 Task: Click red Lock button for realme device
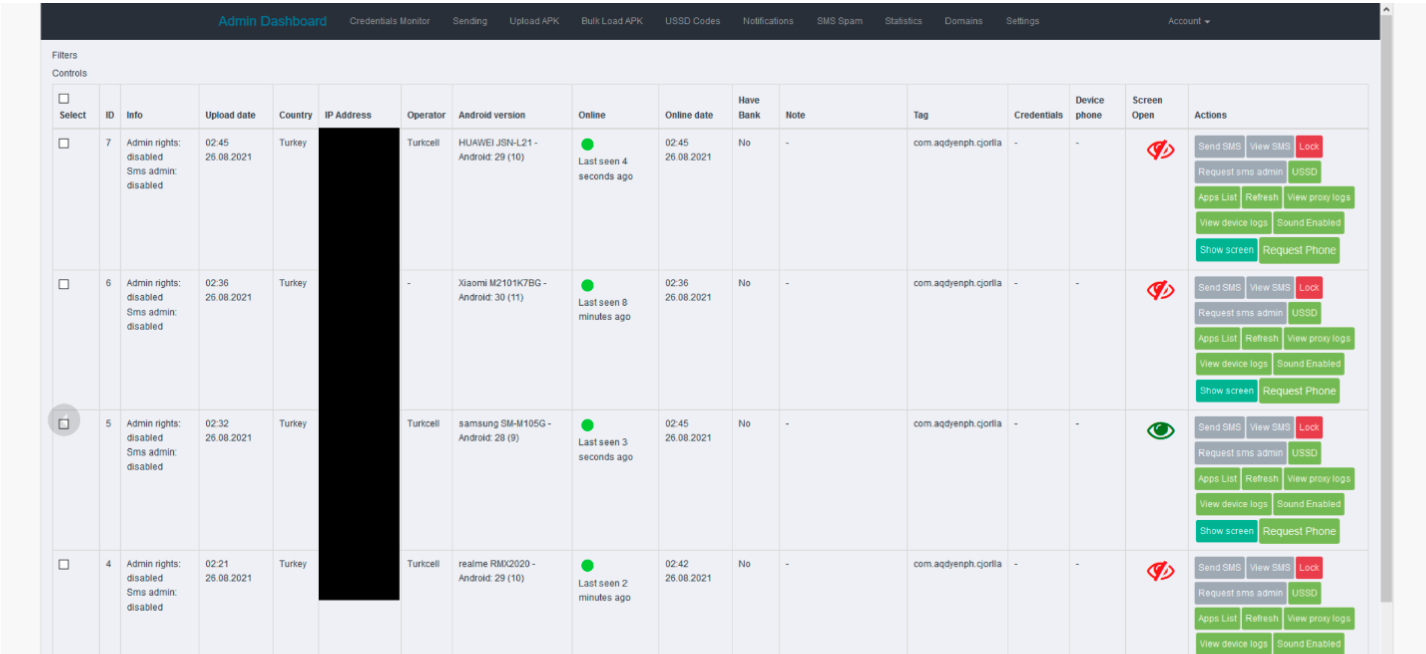pos(1309,567)
